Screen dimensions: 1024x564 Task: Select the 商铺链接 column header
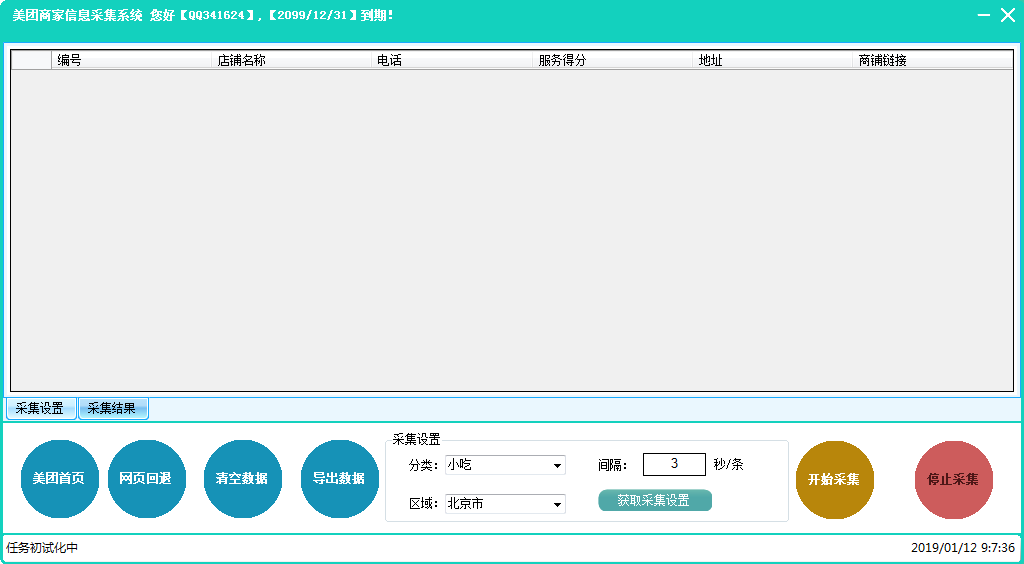(x=933, y=60)
